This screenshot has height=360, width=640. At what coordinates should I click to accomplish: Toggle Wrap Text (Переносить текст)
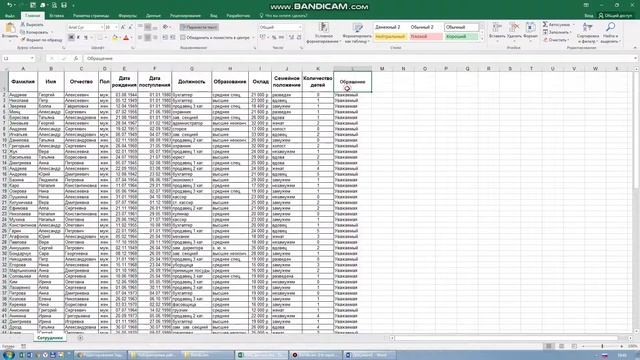(x=199, y=27)
